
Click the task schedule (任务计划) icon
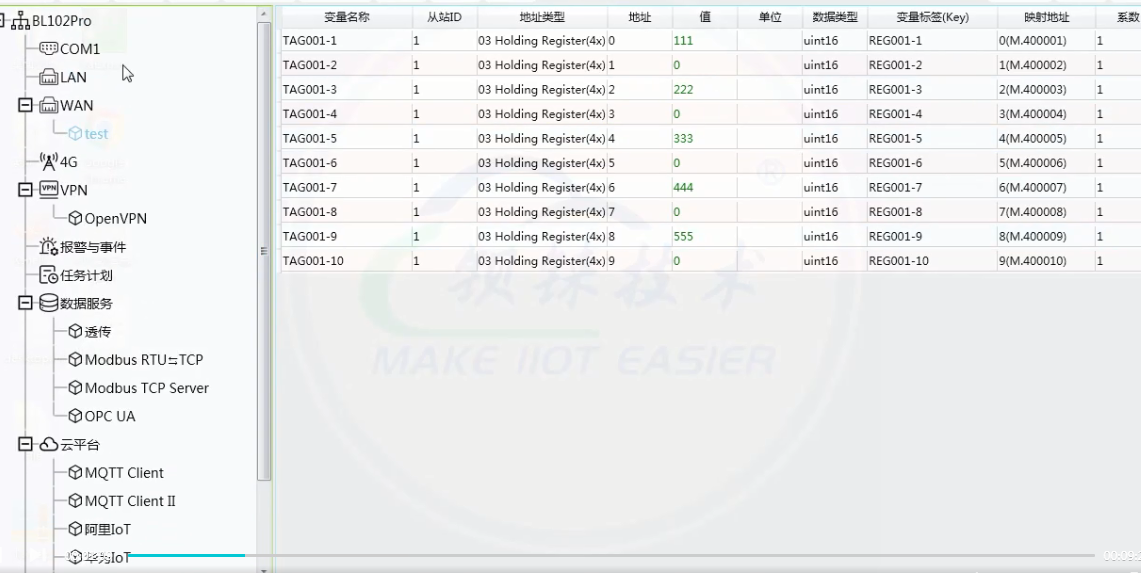pyautogui.click(x=48, y=275)
